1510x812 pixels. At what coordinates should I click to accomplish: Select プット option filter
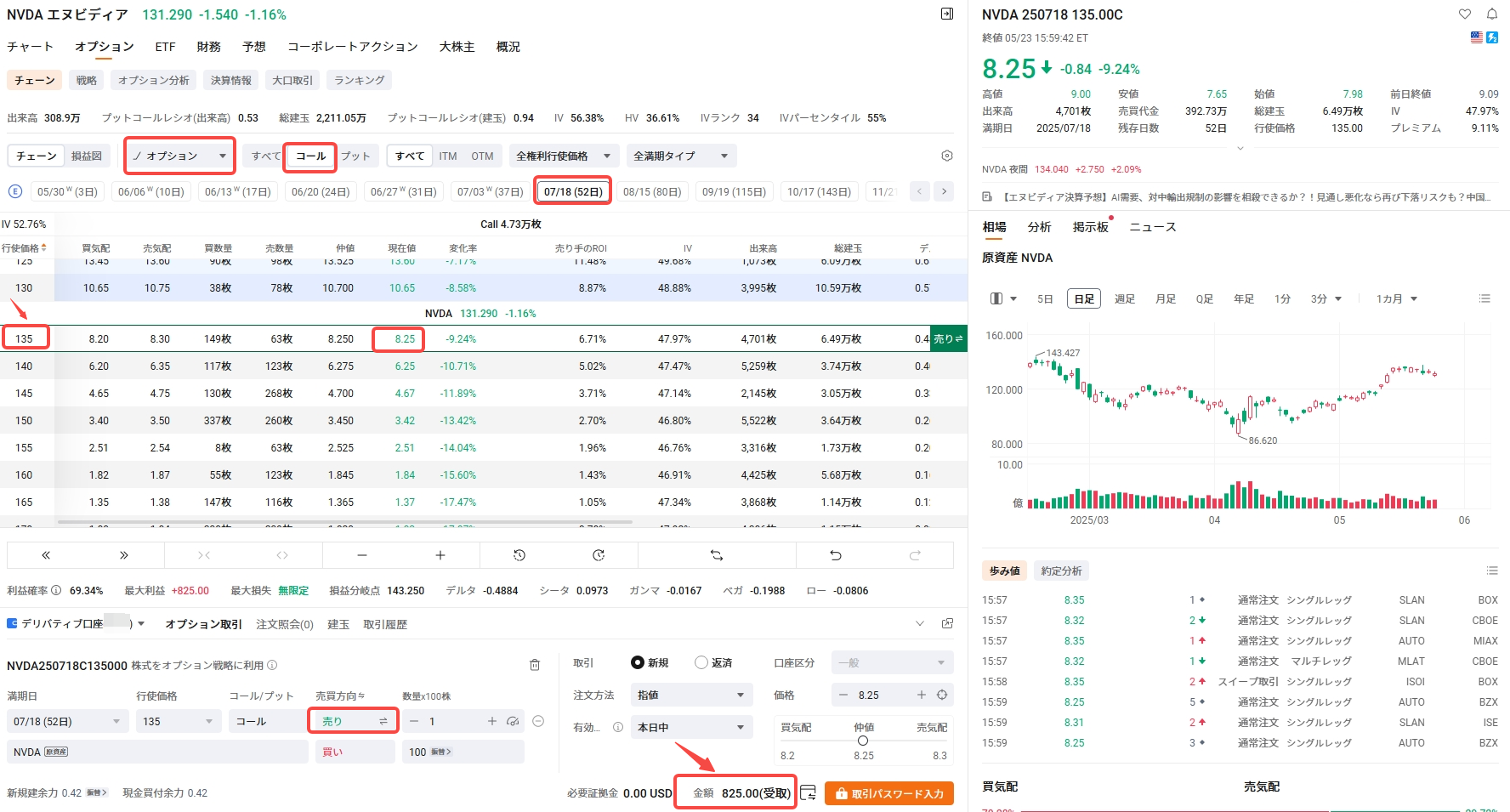pyautogui.click(x=355, y=156)
